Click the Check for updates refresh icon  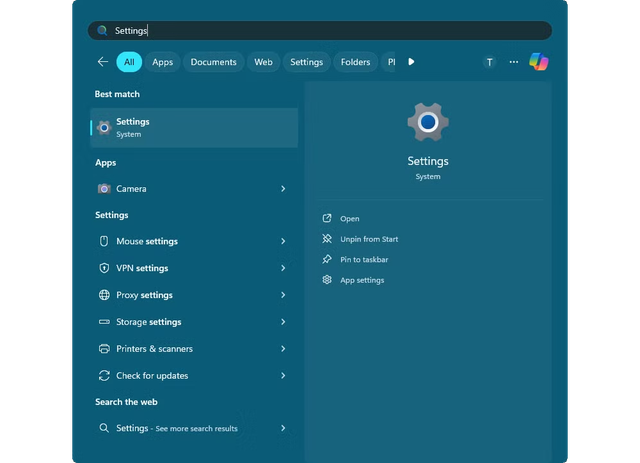(x=104, y=376)
